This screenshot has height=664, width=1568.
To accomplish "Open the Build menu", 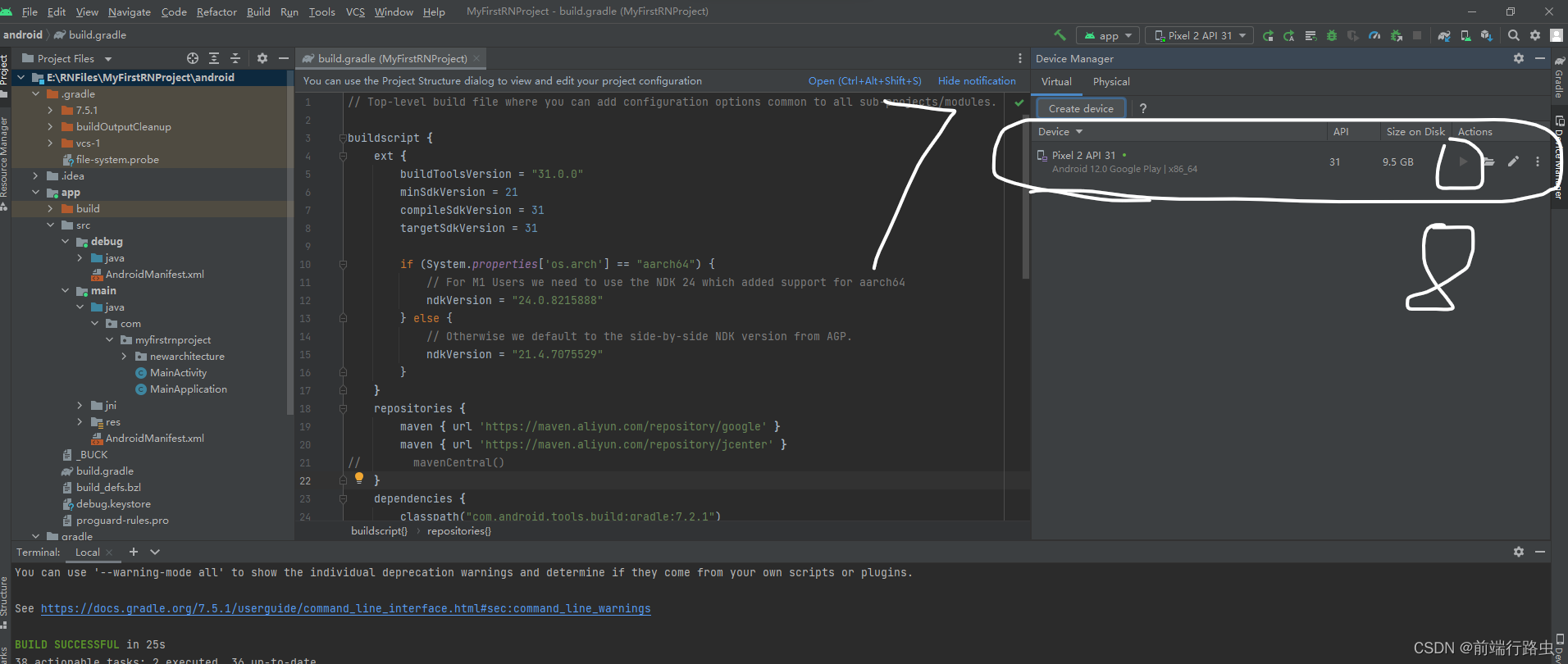I will (258, 11).
